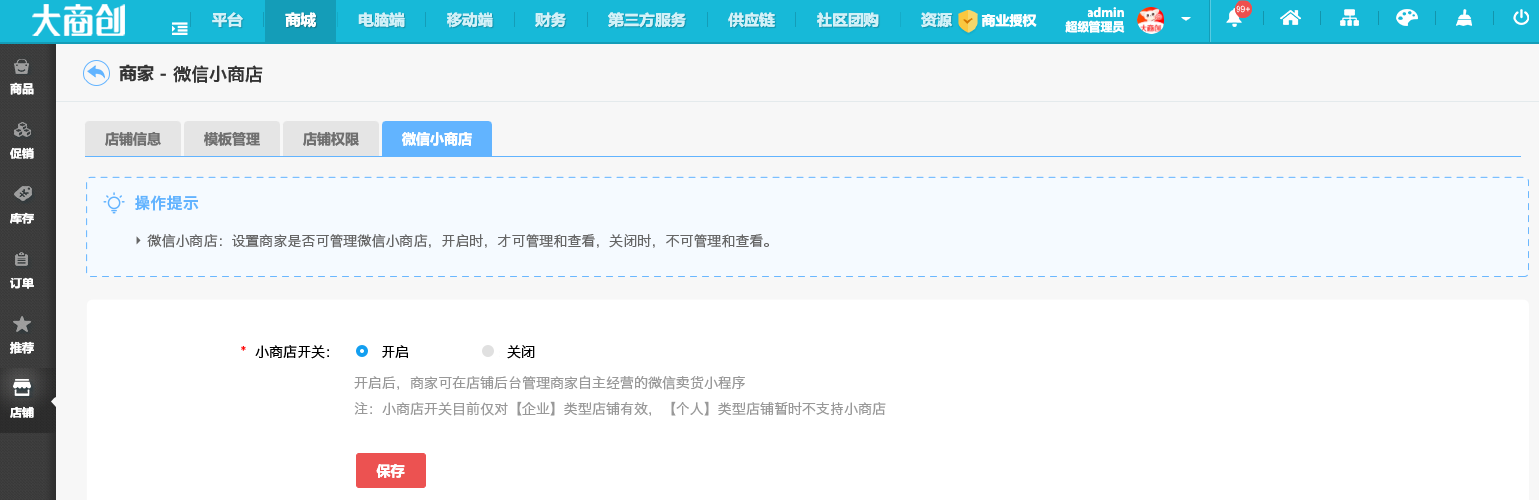Open the 推荐 sidebar section
The width and height of the screenshot is (1539, 500).
[22, 335]
